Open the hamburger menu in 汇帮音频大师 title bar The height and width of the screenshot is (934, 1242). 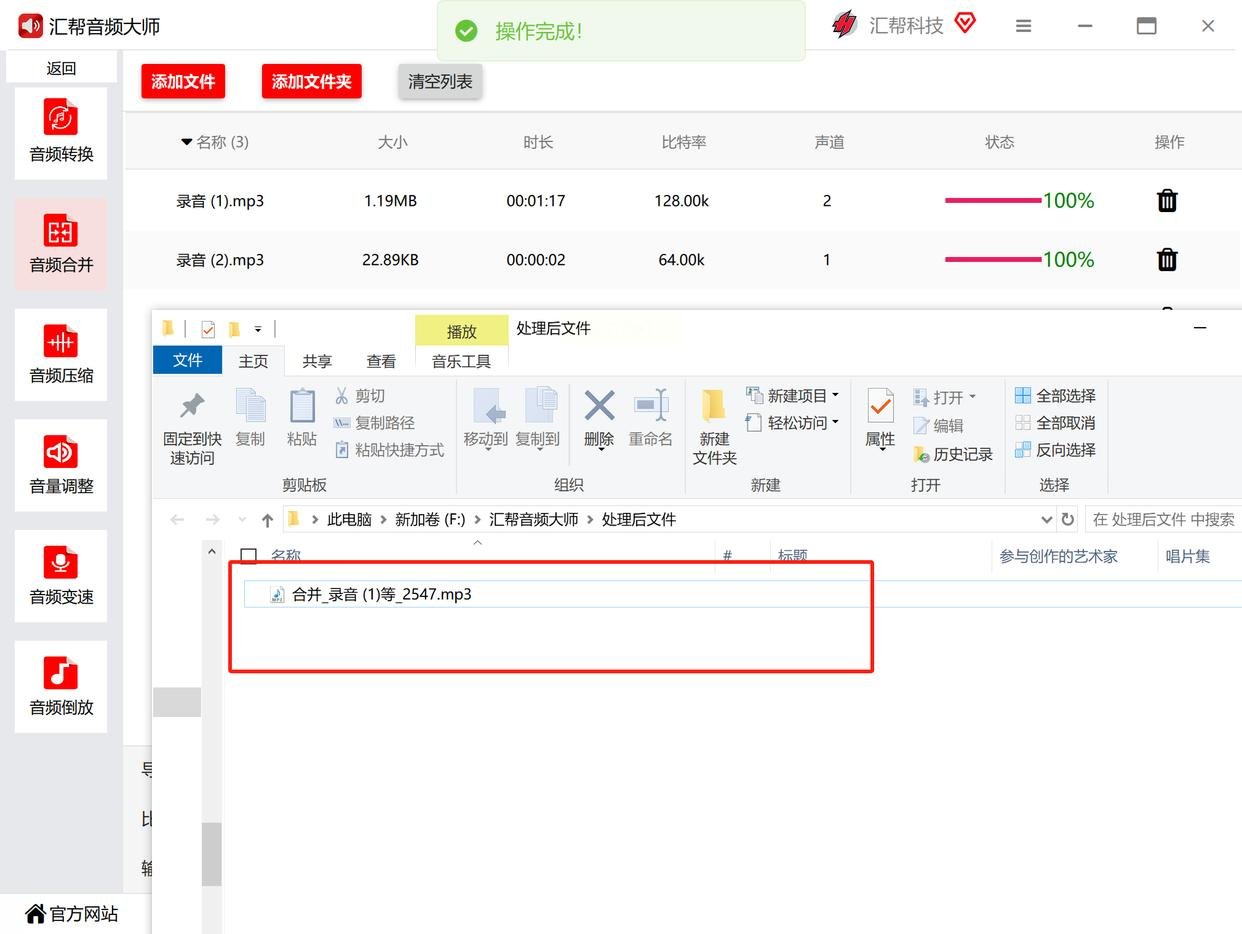tap(1023, 26)
